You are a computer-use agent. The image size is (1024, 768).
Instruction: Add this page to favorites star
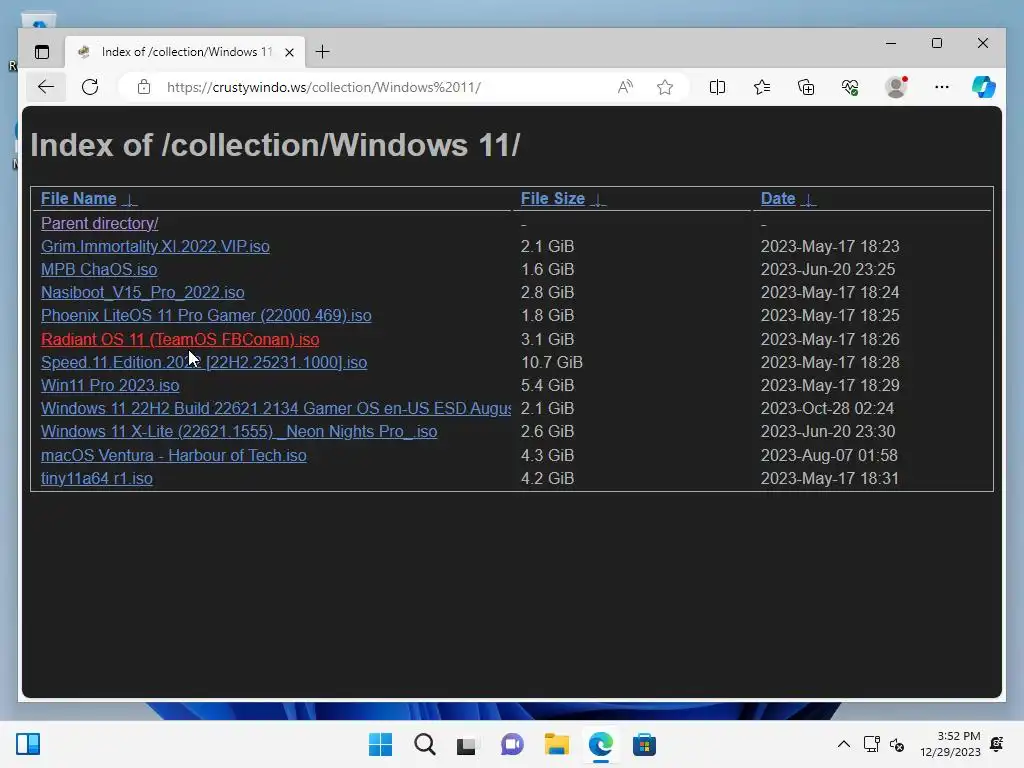(x=665, y=87)
